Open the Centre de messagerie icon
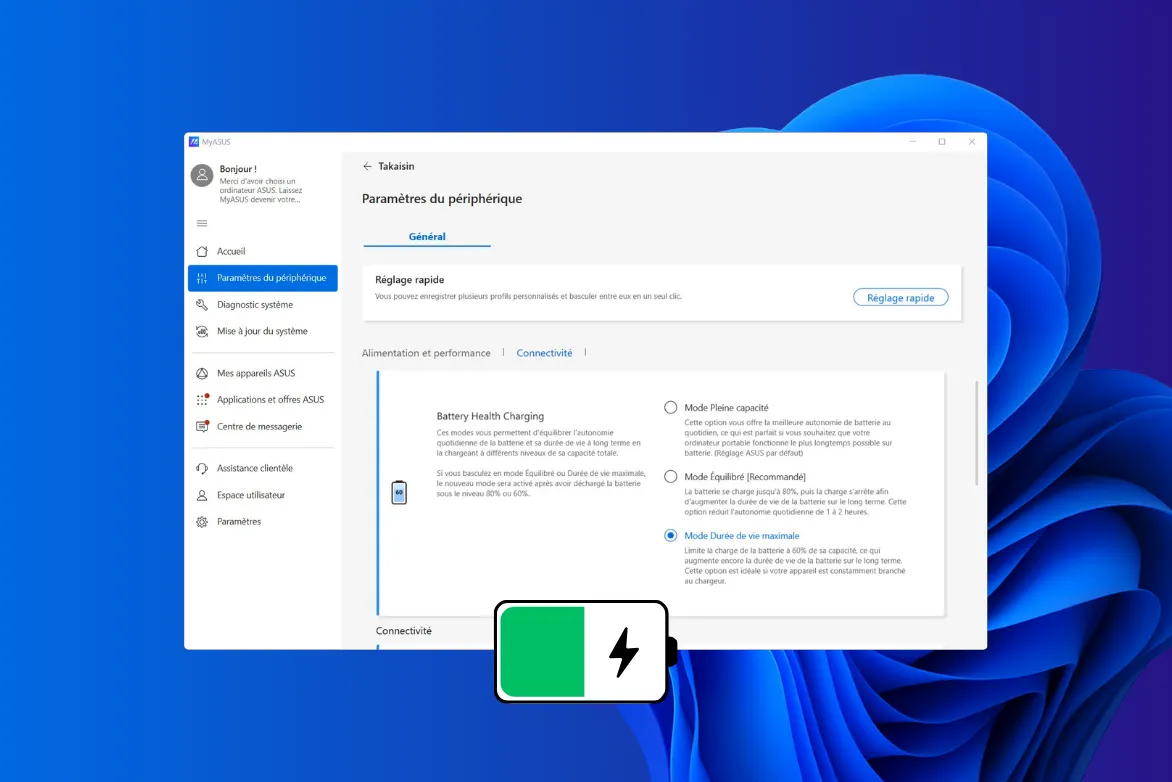The image size is (1172, 782). coord(202,427)
